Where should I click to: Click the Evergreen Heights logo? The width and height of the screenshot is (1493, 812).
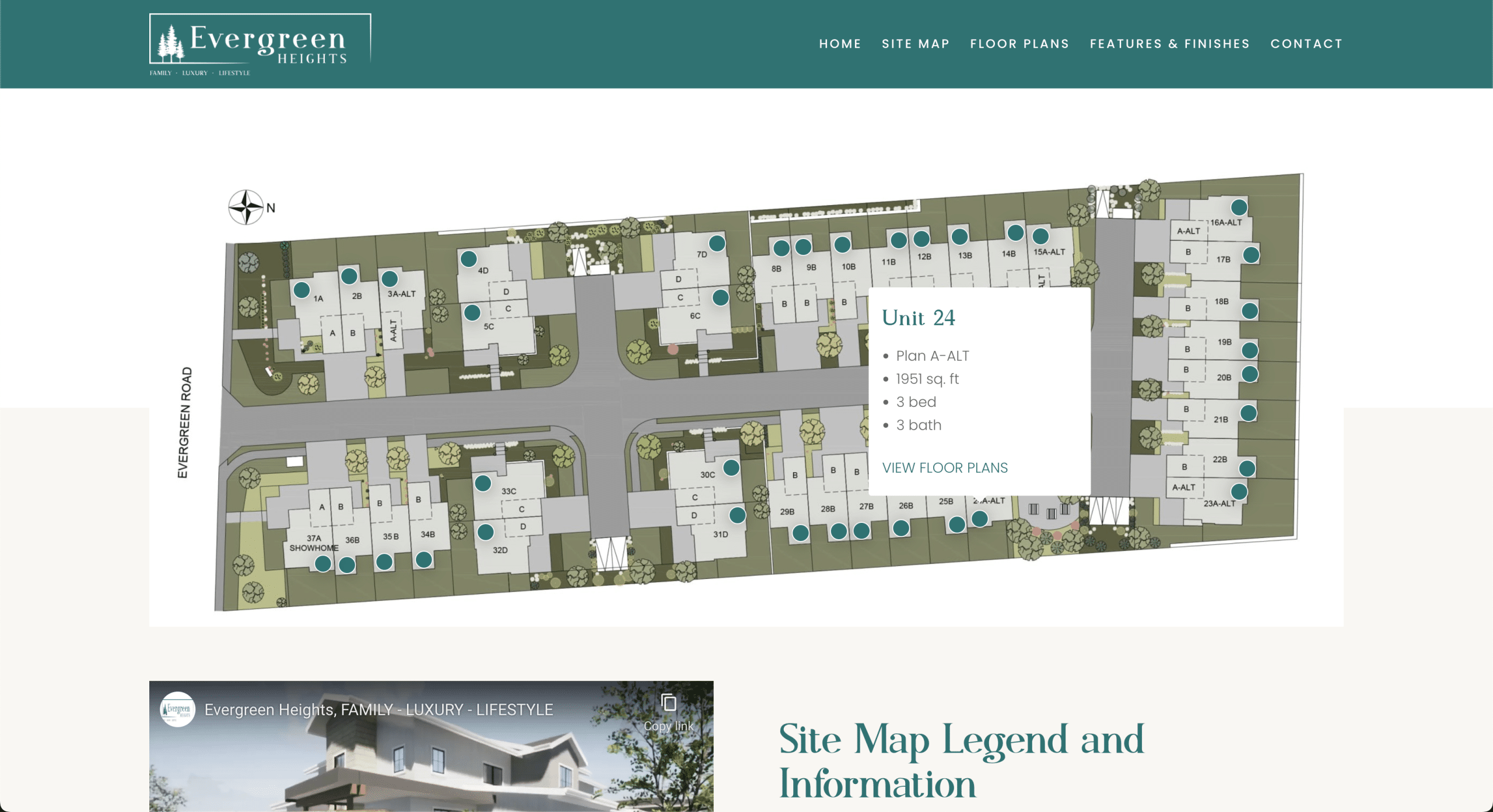(260, 41)
